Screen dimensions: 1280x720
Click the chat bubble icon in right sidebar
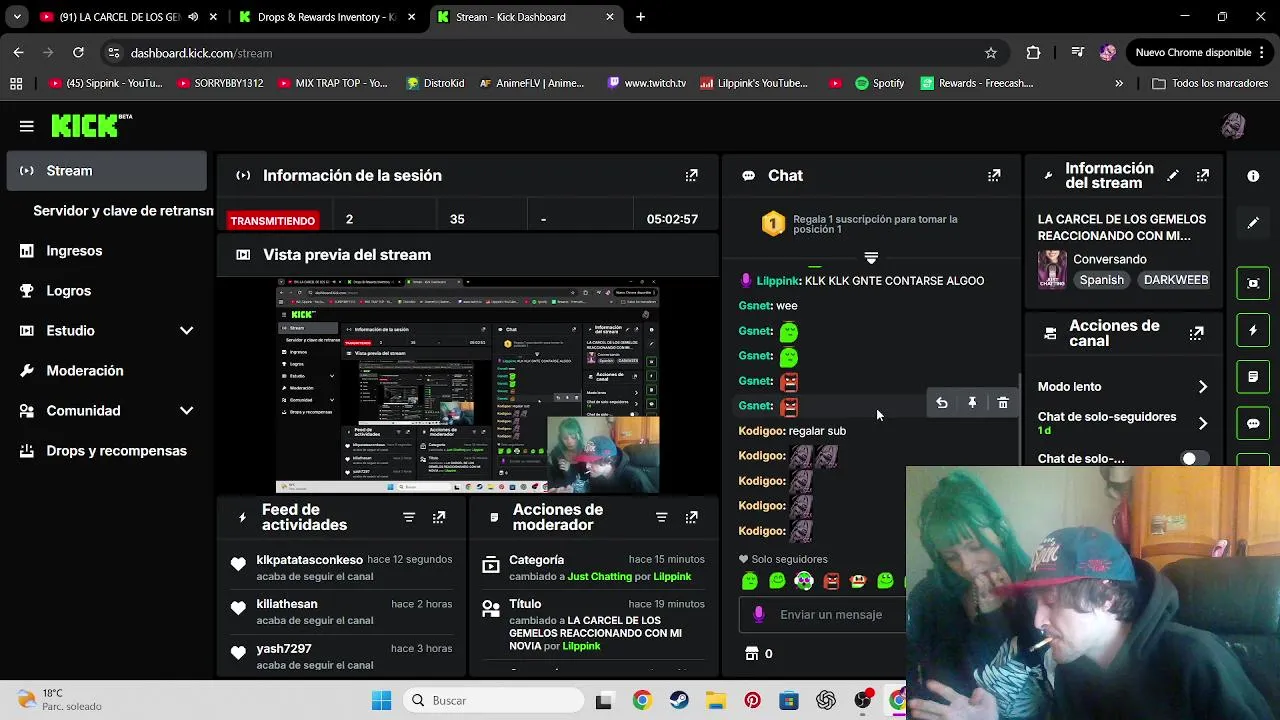pos(1253,423)
